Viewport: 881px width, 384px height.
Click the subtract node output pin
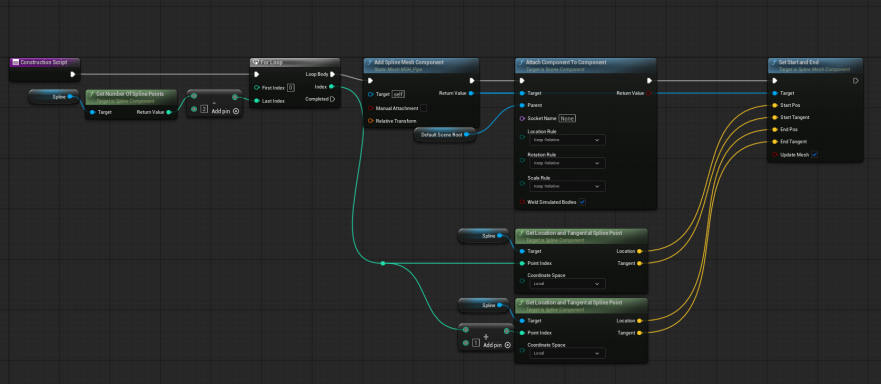pyautogui.click(x=235, y=97)
